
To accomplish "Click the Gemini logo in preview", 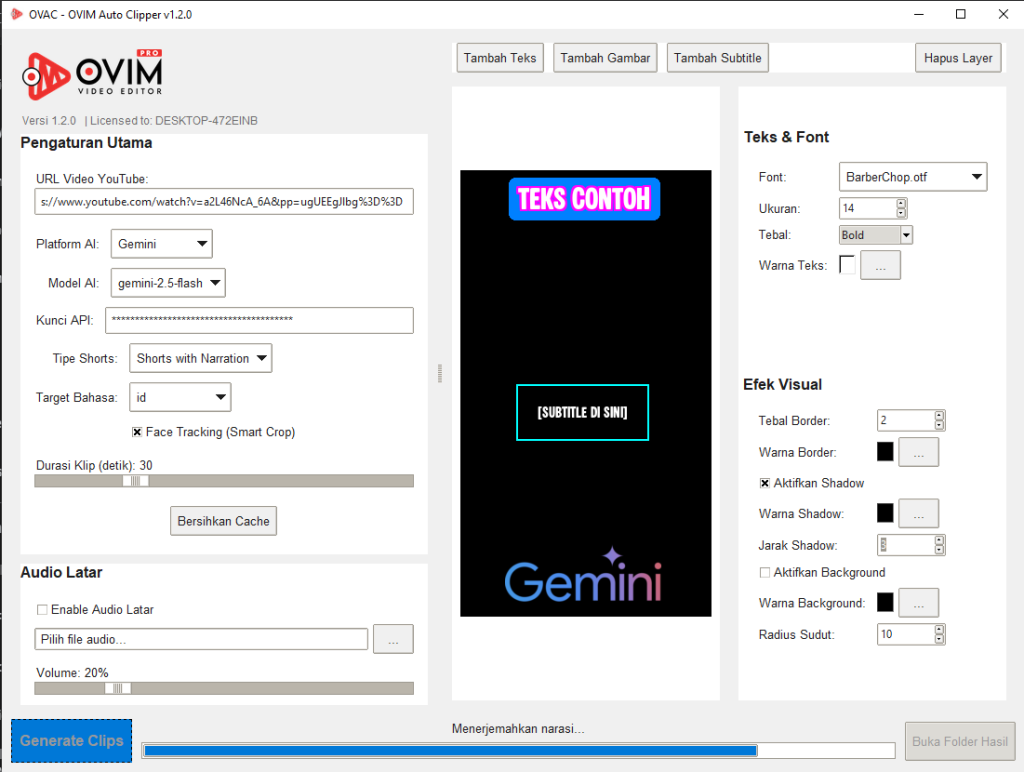I will click(584, 577).
